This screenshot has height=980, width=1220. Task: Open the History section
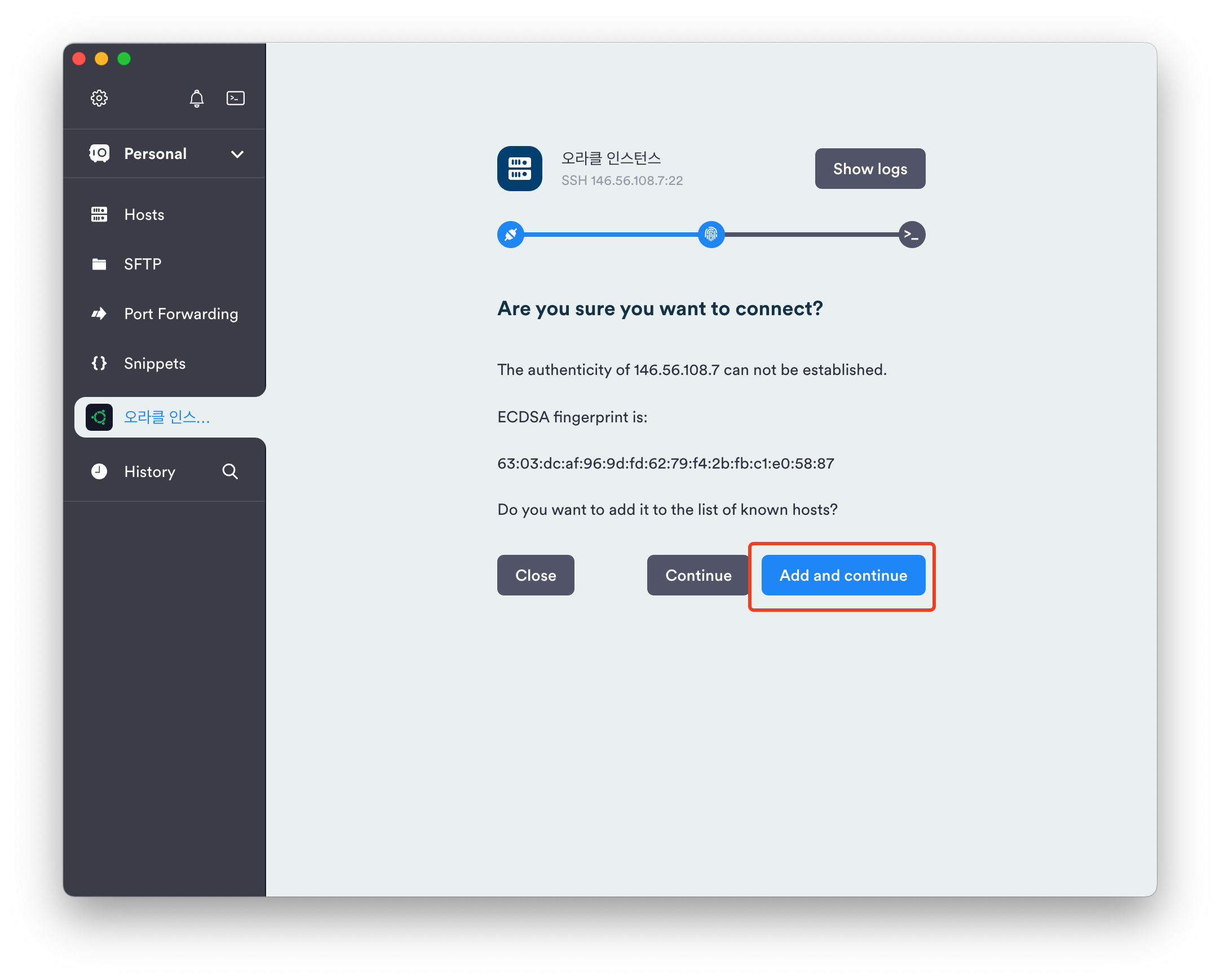(149, 471)
